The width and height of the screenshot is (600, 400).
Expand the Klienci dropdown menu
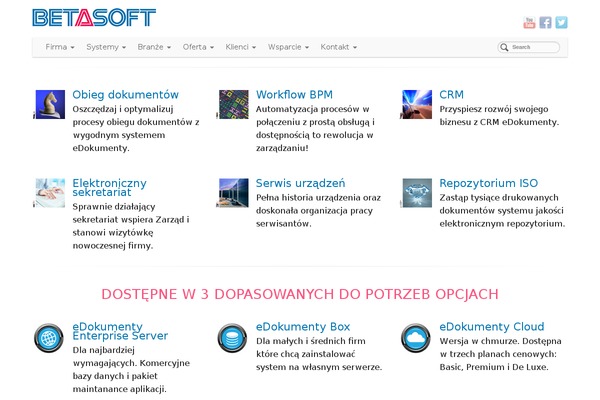[x=241, y=47]
